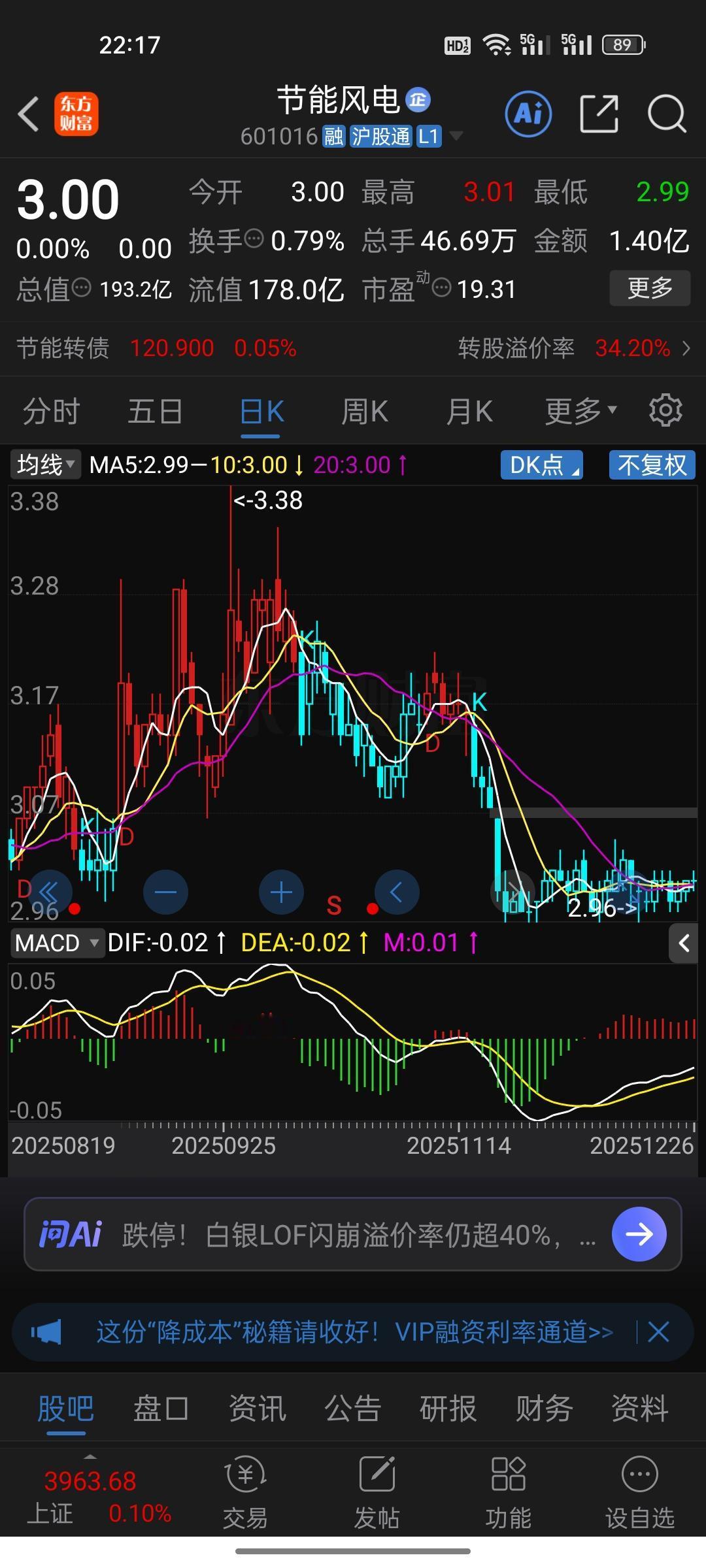The width and height of the screenshot is (706, 1568).
Task: Open 公告 announcements tab
Action: [x=353, y=1408]
